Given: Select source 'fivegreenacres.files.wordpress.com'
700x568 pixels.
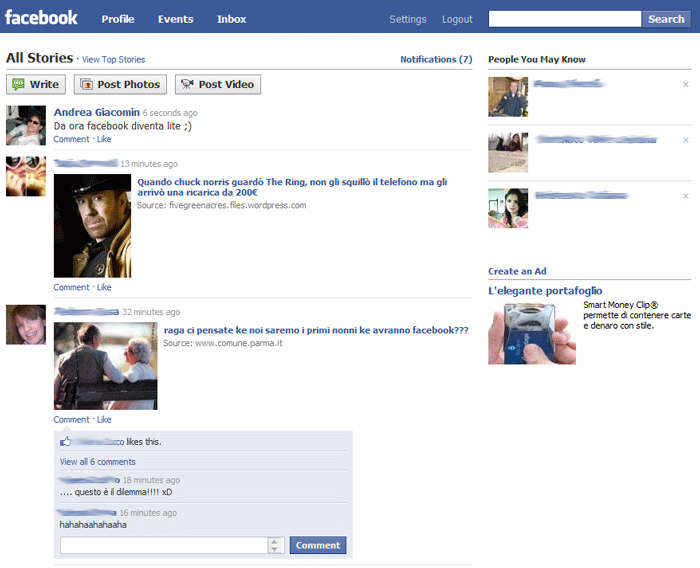Looking at the screenshot, I should point(238,205).
